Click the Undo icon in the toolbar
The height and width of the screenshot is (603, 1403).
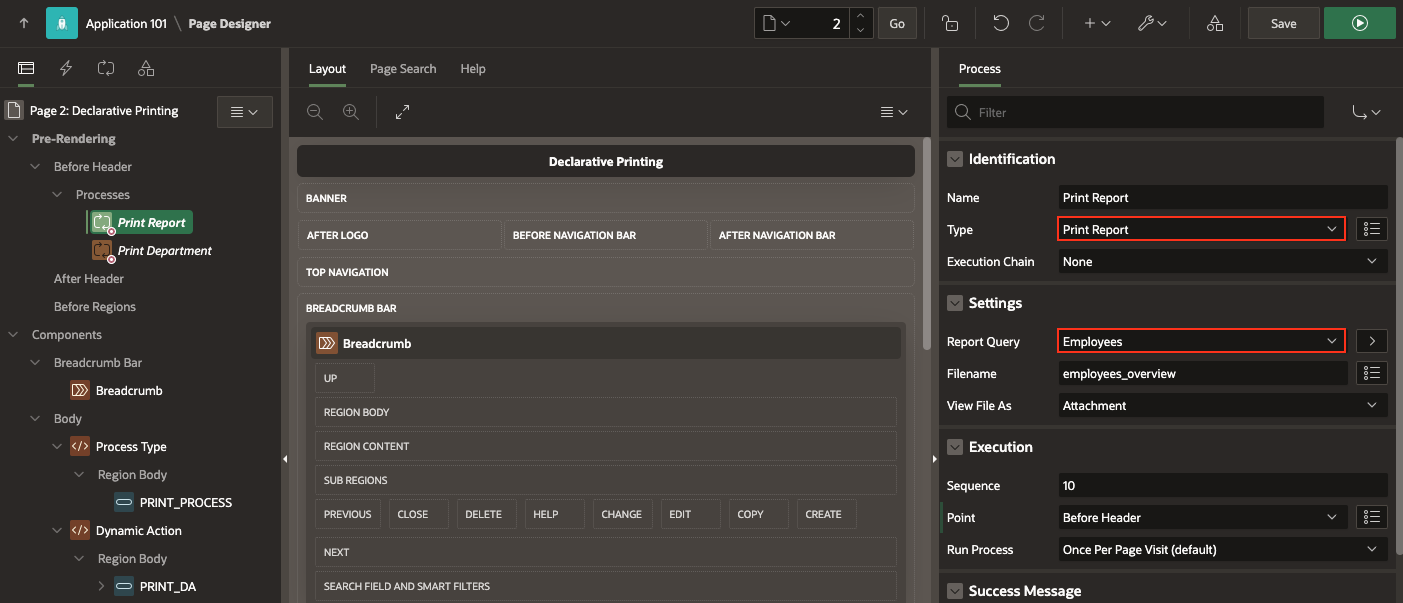(x=1001, y=22)
